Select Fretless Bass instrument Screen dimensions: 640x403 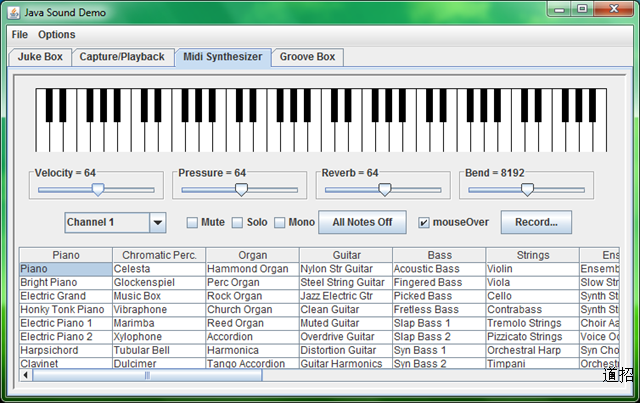(439, 309)
